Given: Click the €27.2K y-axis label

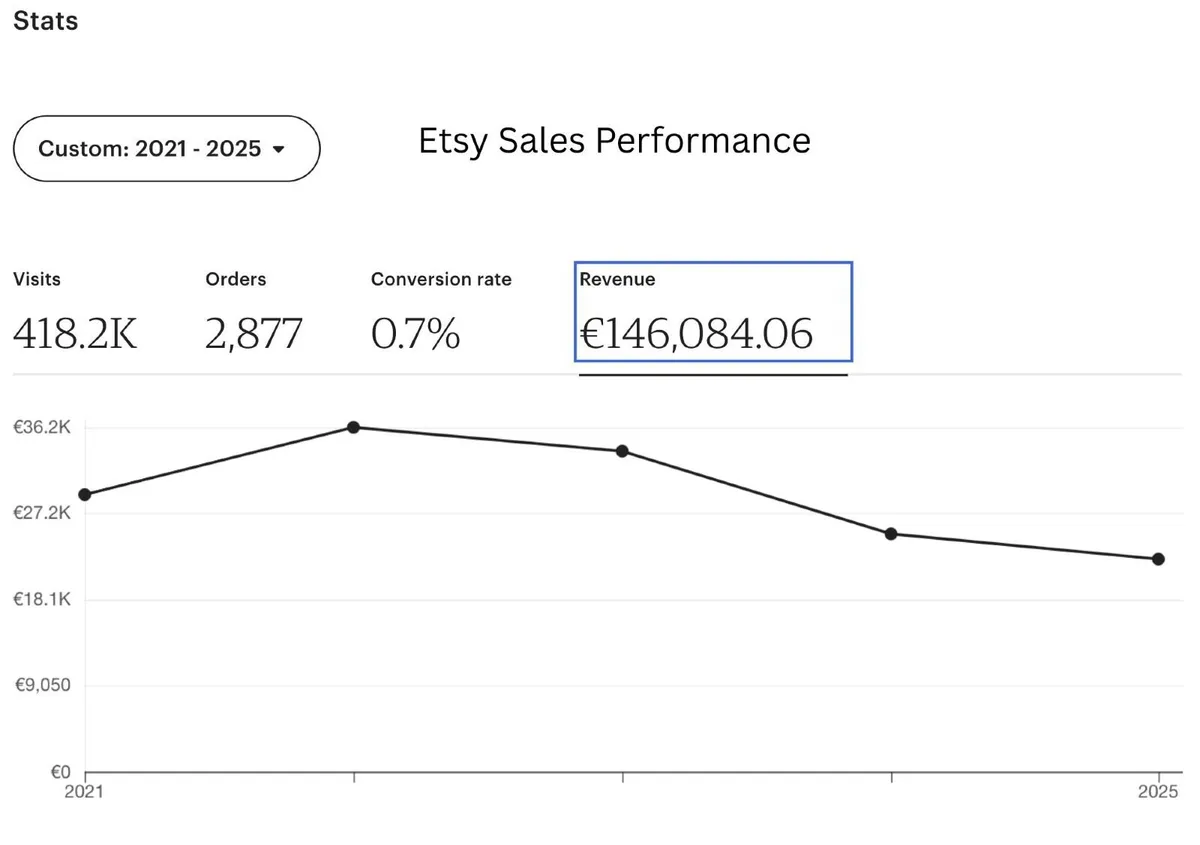Looking at the screenshot, I should click(41, 513).
